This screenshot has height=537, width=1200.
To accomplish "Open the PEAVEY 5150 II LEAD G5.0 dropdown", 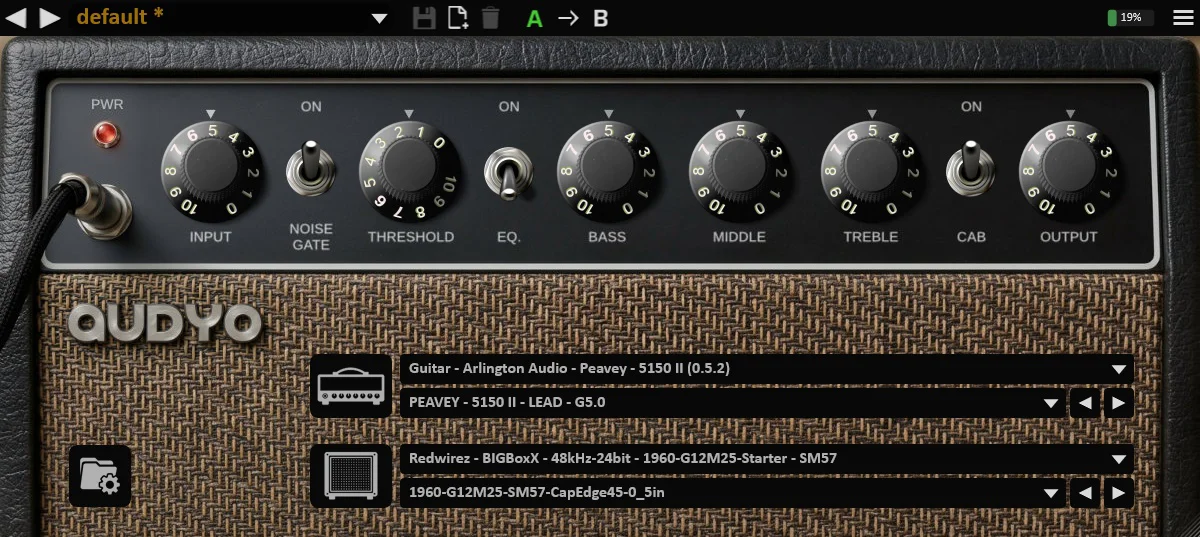I will point(732,403).
